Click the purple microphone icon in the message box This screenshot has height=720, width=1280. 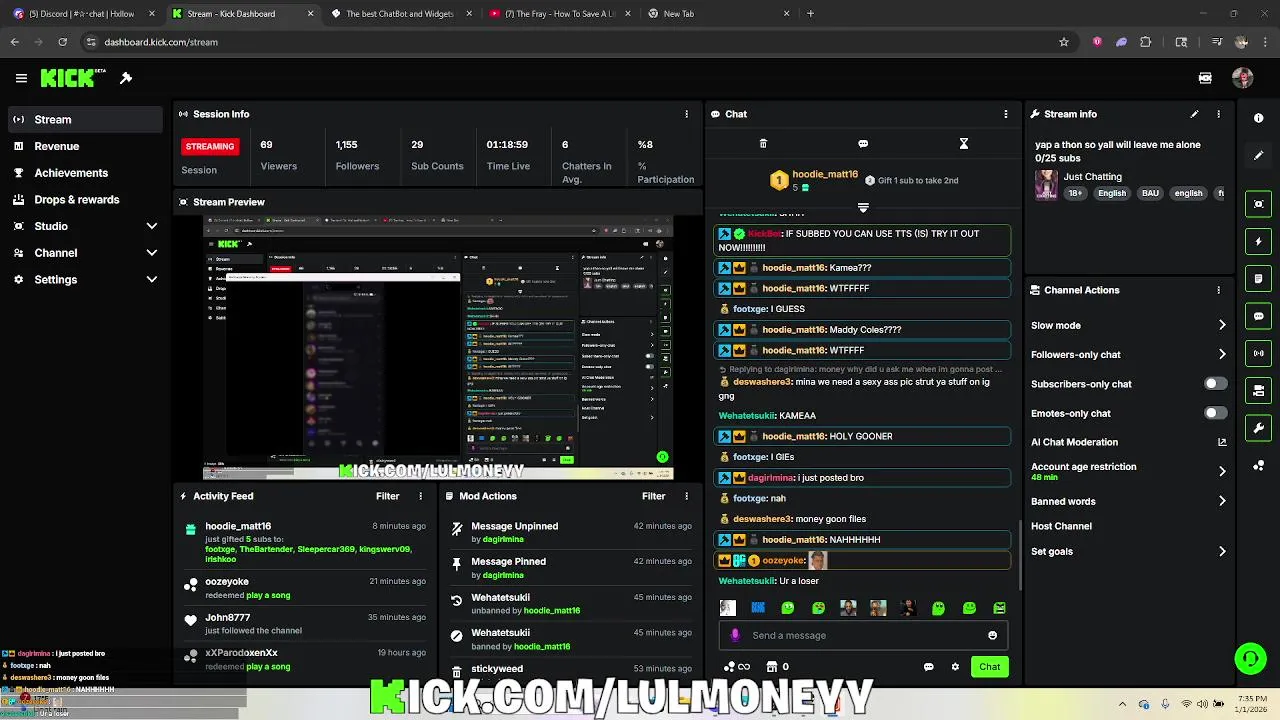[736, 635]
